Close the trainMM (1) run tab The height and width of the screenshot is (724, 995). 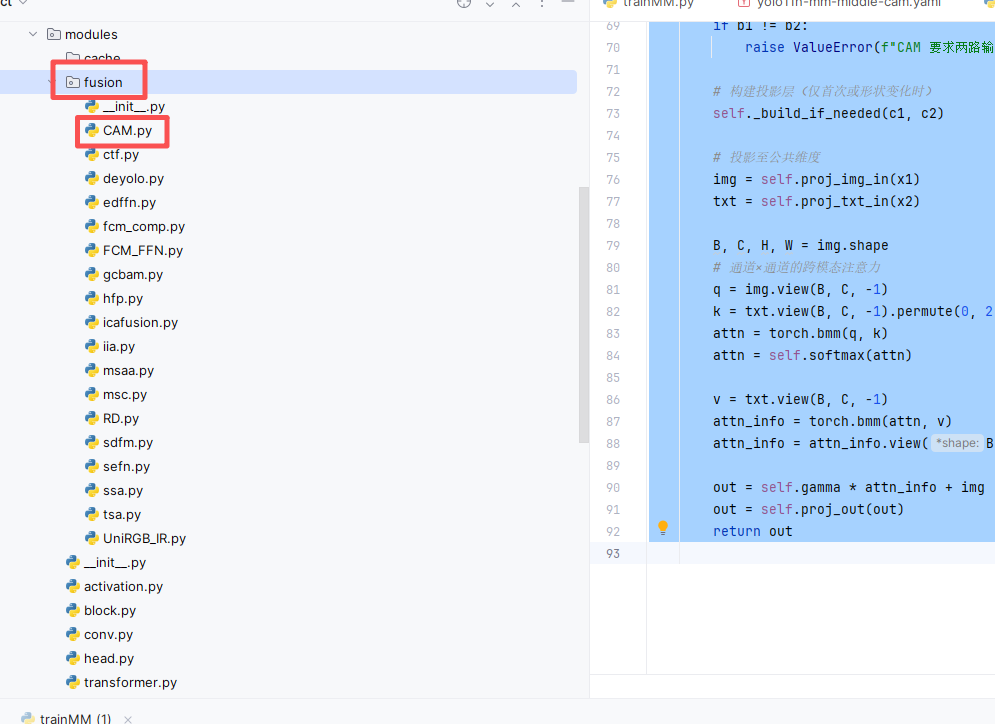pyautogui.click(x=128, y=719)
